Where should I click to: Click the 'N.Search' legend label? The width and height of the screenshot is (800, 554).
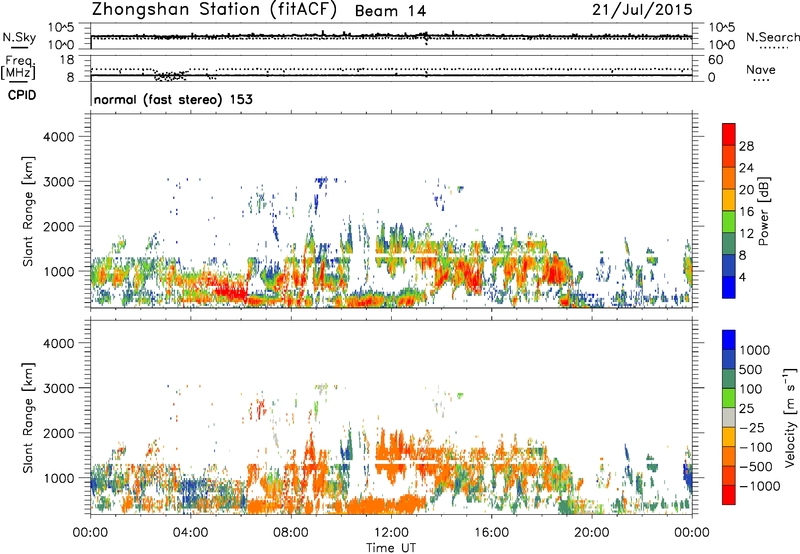click(772, 37)
